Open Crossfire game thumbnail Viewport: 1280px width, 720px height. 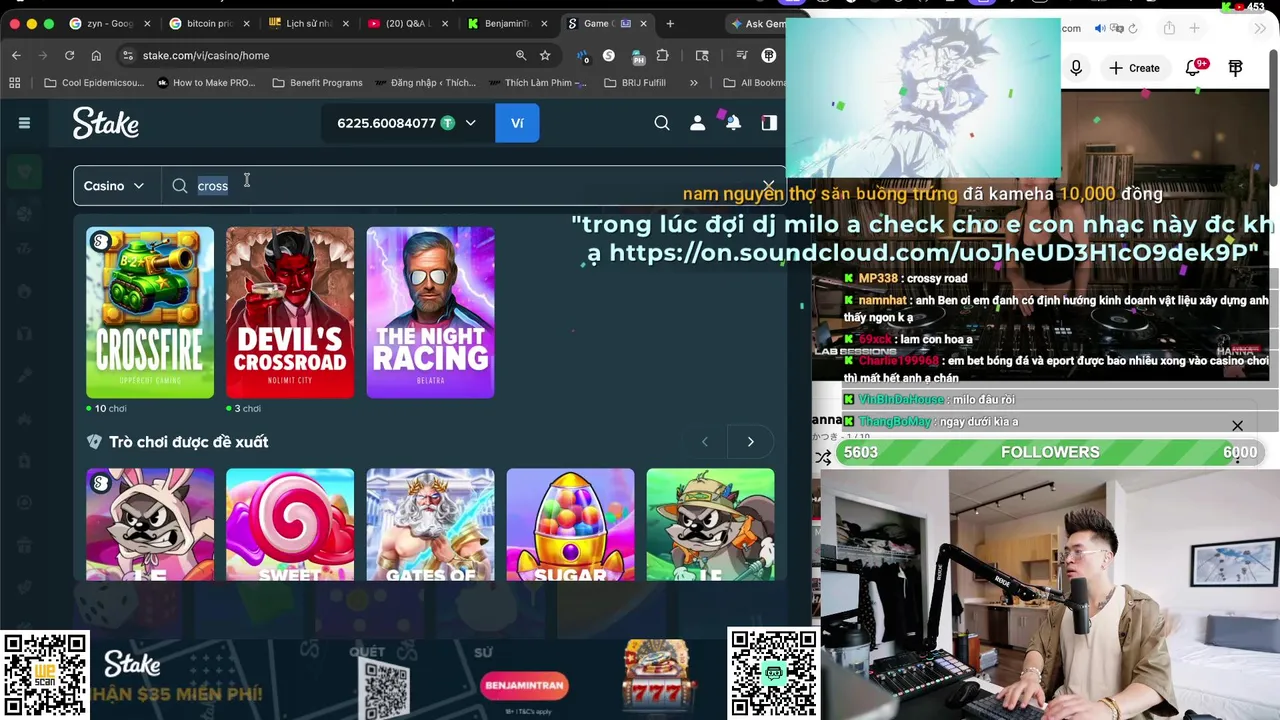tap(150, 312)
